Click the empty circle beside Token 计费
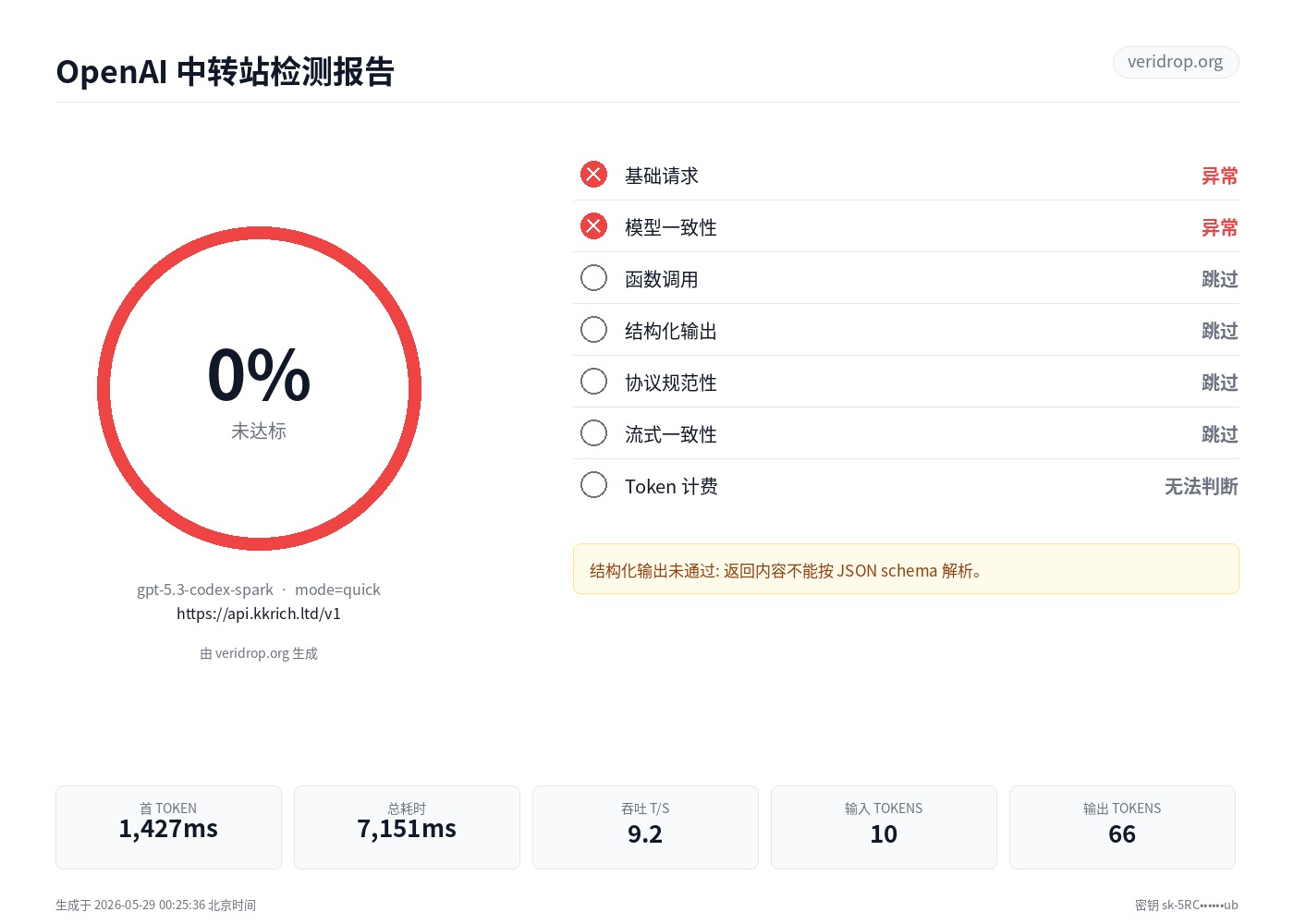The height and width of the screenshot is (924, 1294). coord(593,485)
